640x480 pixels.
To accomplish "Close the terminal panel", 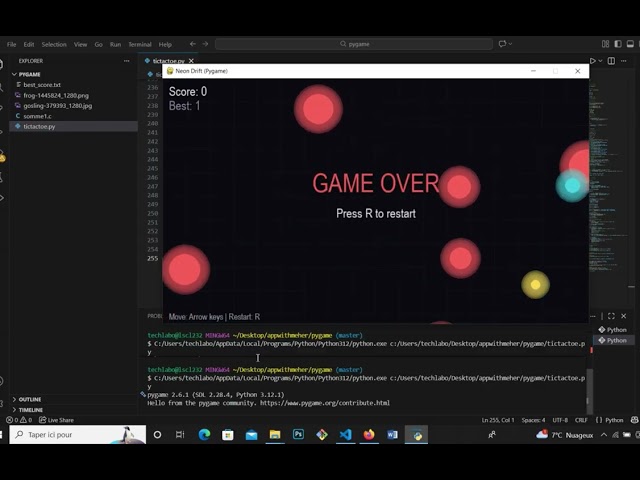I will coord(624,316).
